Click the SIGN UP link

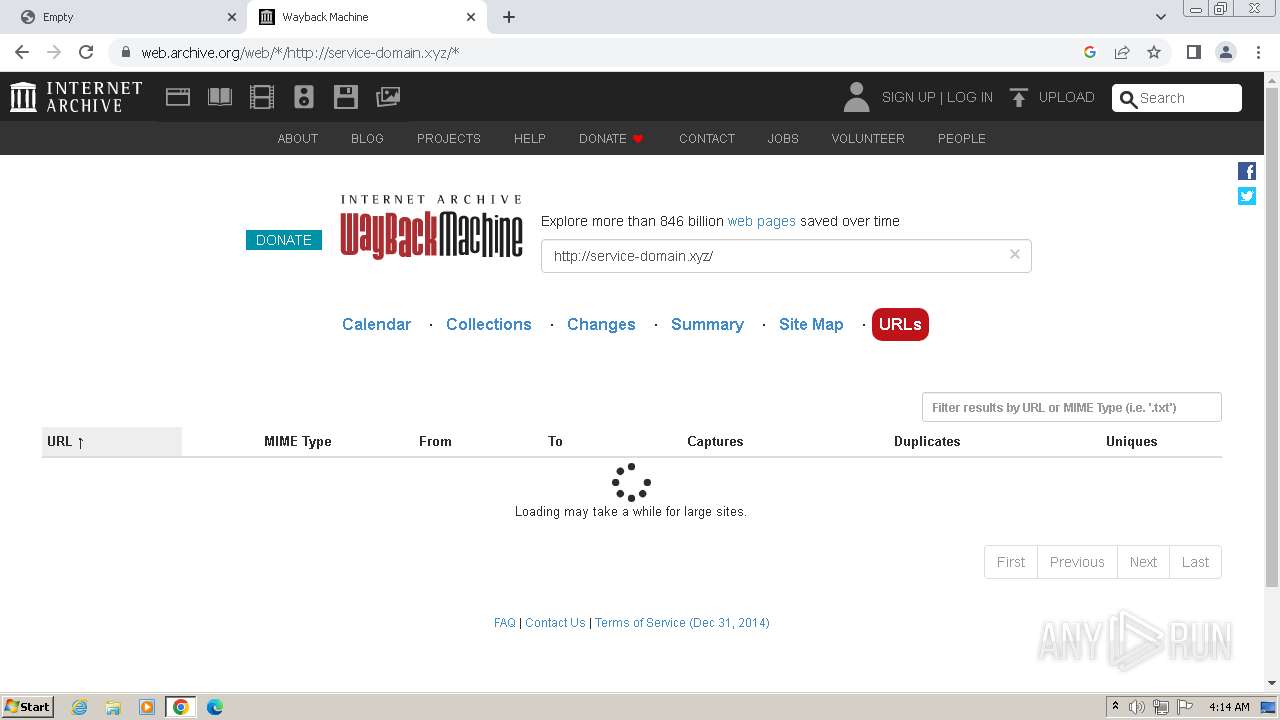click(x=908, y=97)
